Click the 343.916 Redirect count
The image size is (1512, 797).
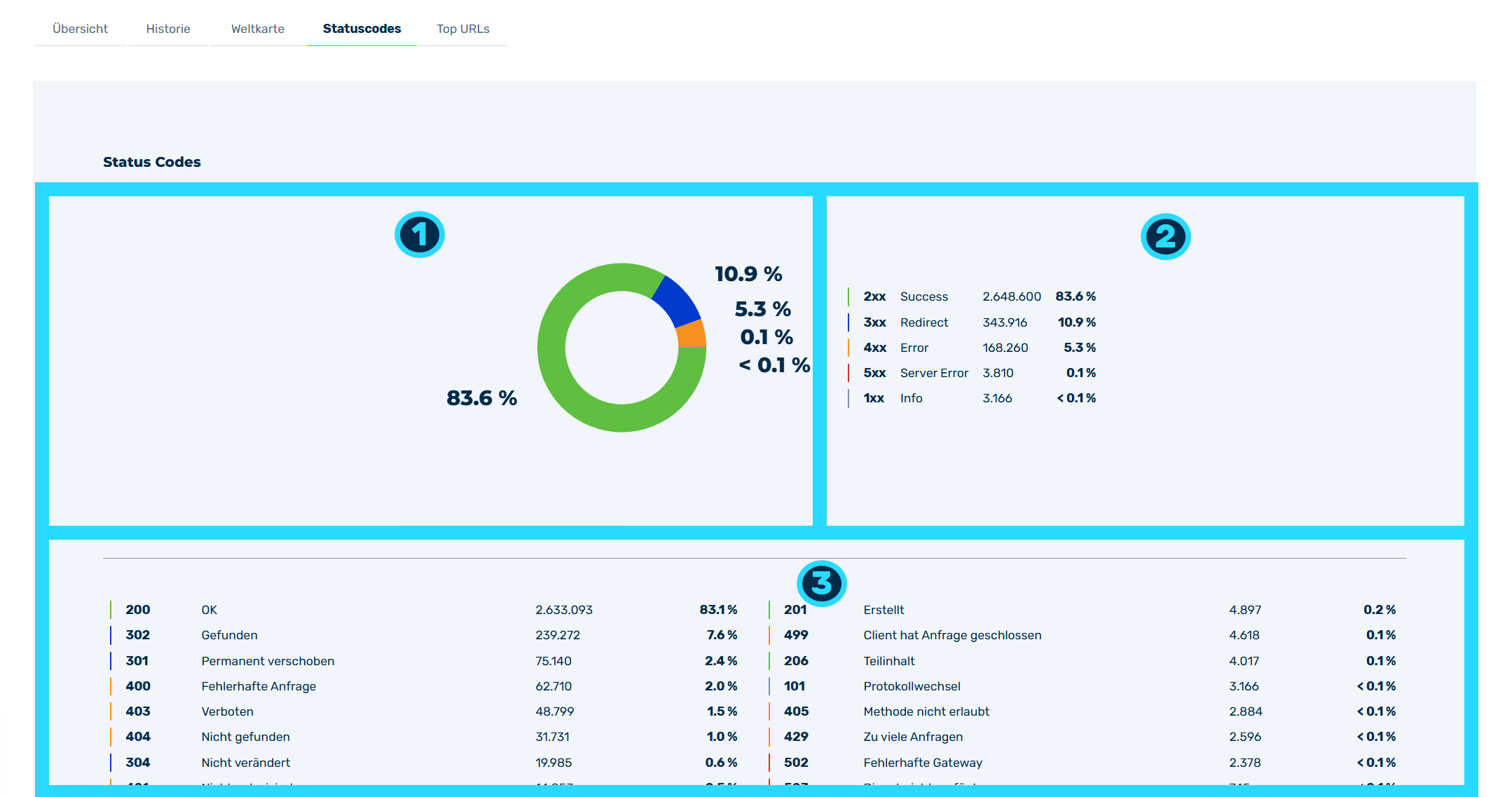(x=1005, y=322)
